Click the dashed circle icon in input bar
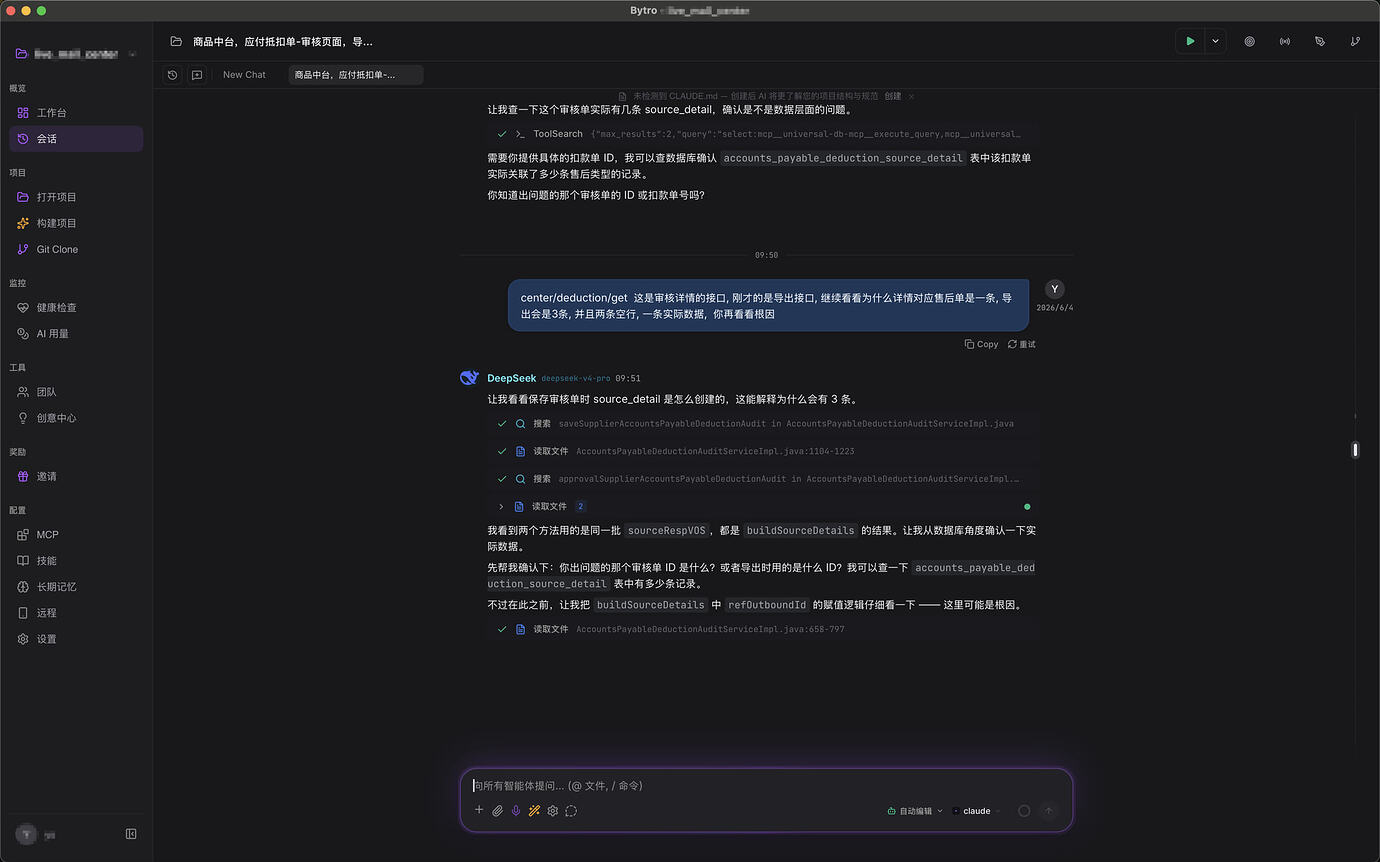The image size is (1380, 862). (571, 811)
